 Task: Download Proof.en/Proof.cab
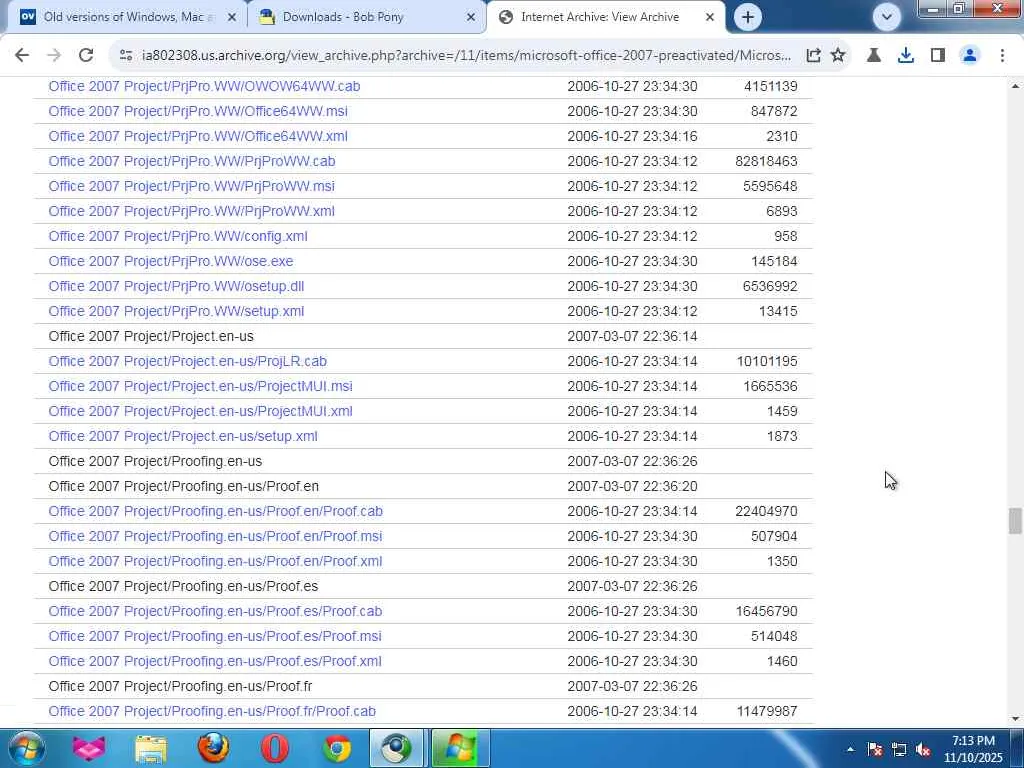click(216, 511)
